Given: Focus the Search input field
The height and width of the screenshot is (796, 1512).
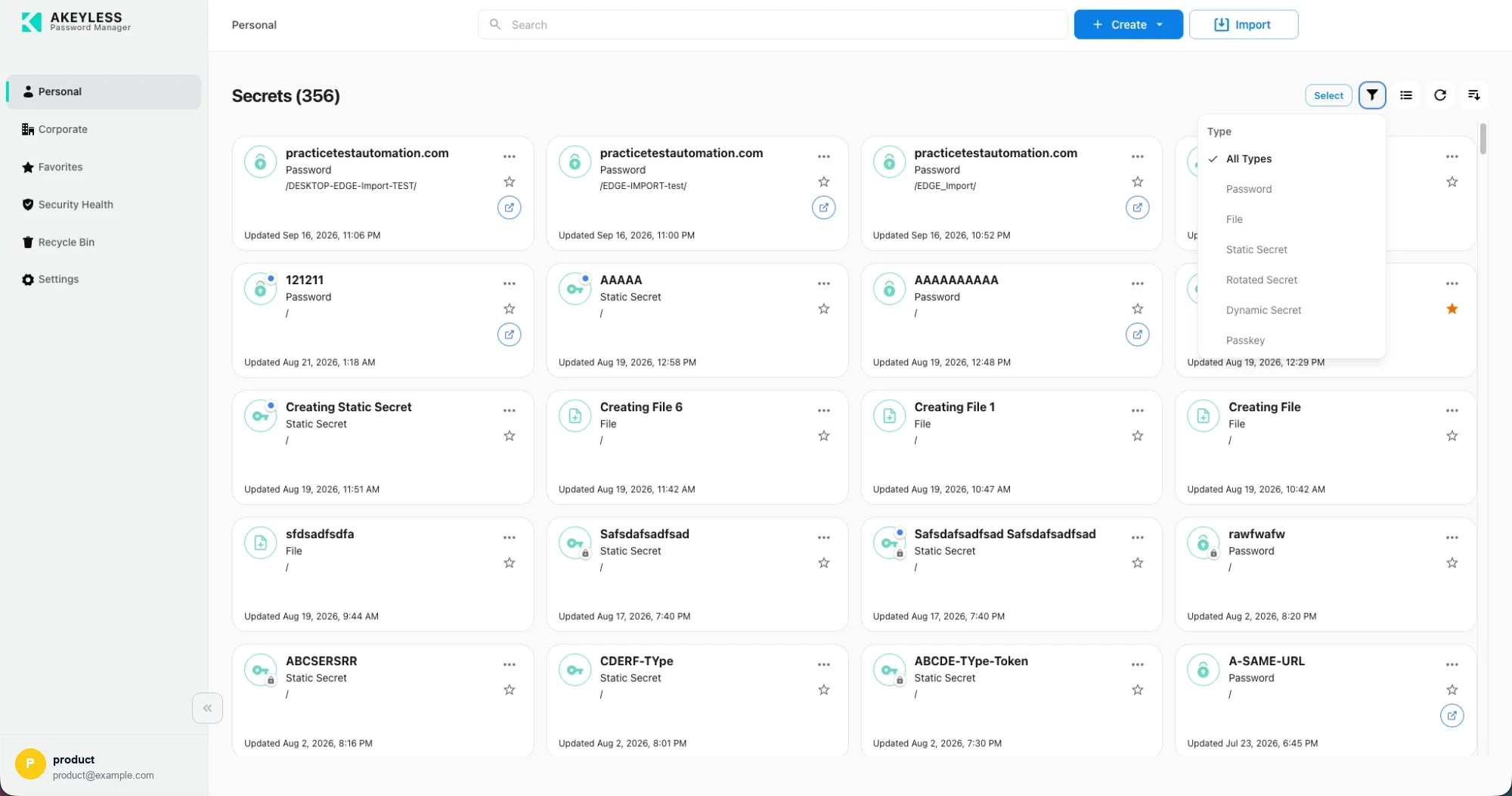Looking at the screenshot, I should point(773,24).
